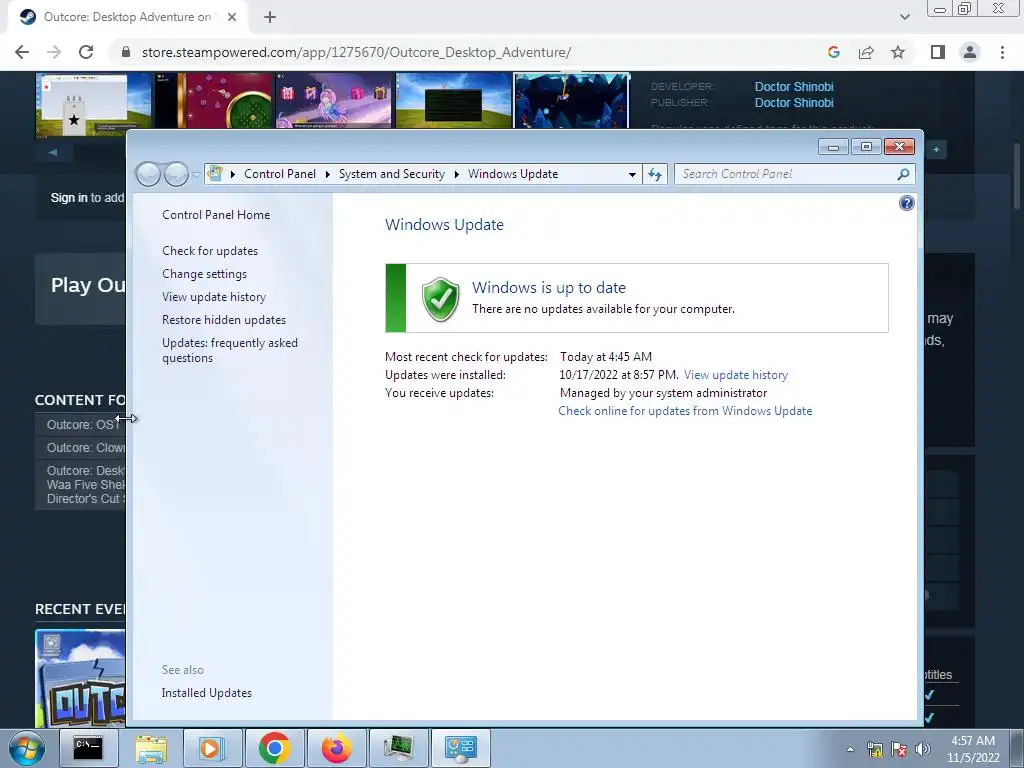The width and height of the screenshot is (1024, 768).
Task: Go to Control Panel Home
Action: coord(216,215)
